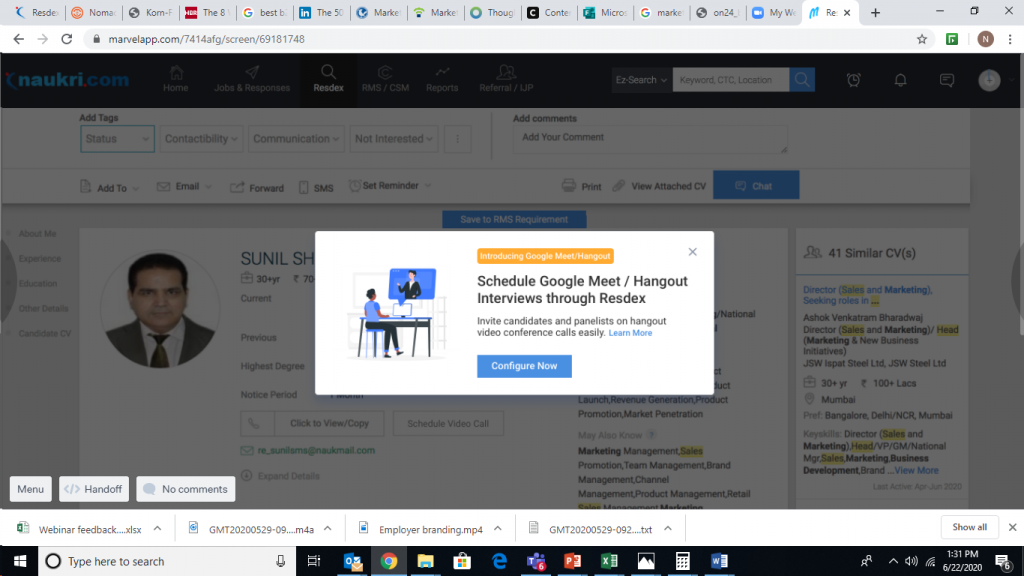Jump to Candidate CV section
Screen dimensions: 1024x576
pyautogui.click(x=44, y=333)
